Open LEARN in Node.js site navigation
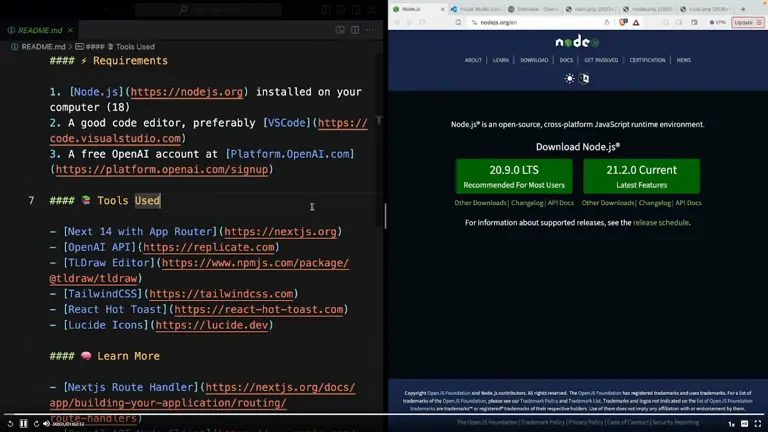Image resolution: width=768 pixels, height=432 pixels. [x=501, y=60]
